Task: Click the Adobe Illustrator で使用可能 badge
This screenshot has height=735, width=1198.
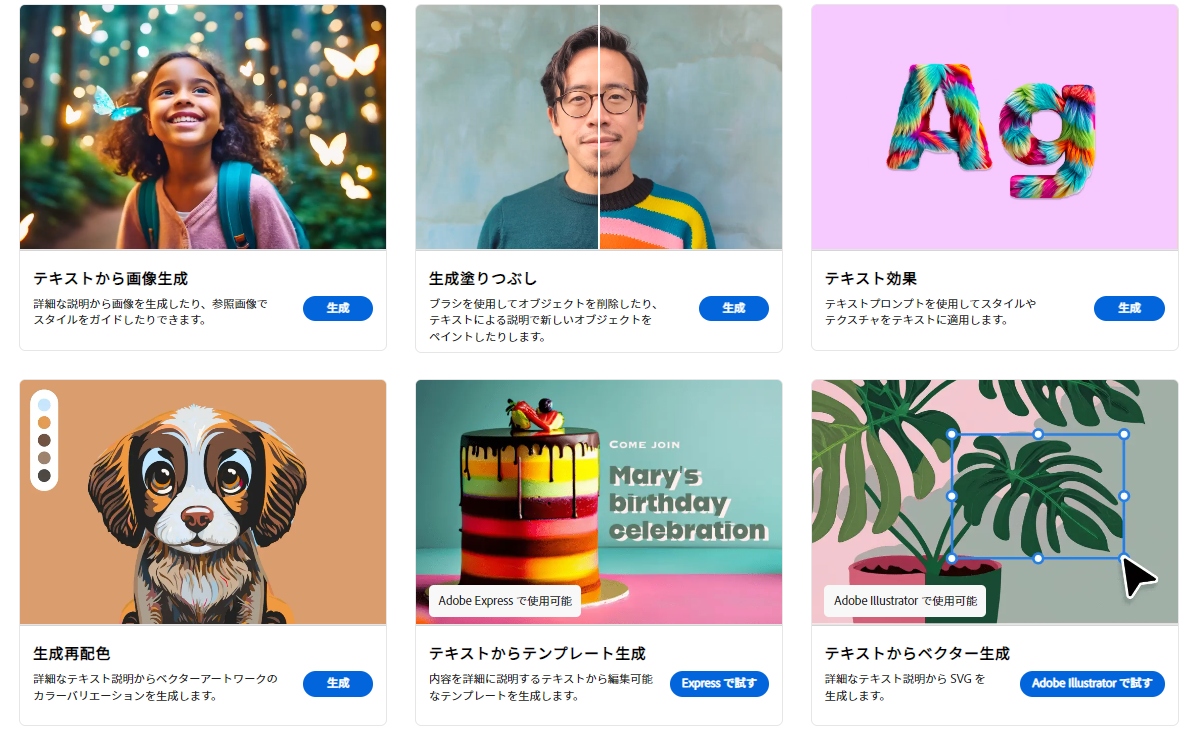Action: pos(905,601)
